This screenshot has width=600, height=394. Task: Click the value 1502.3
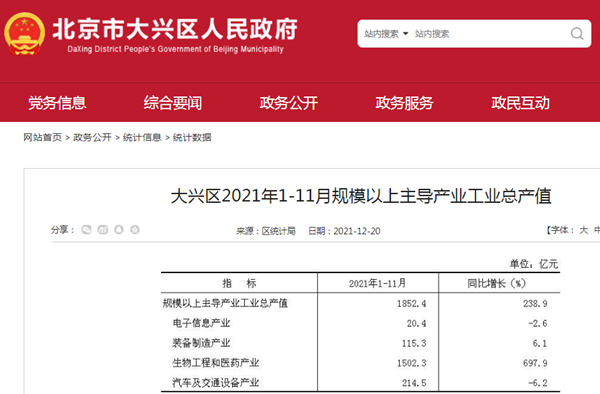(411, 363)
